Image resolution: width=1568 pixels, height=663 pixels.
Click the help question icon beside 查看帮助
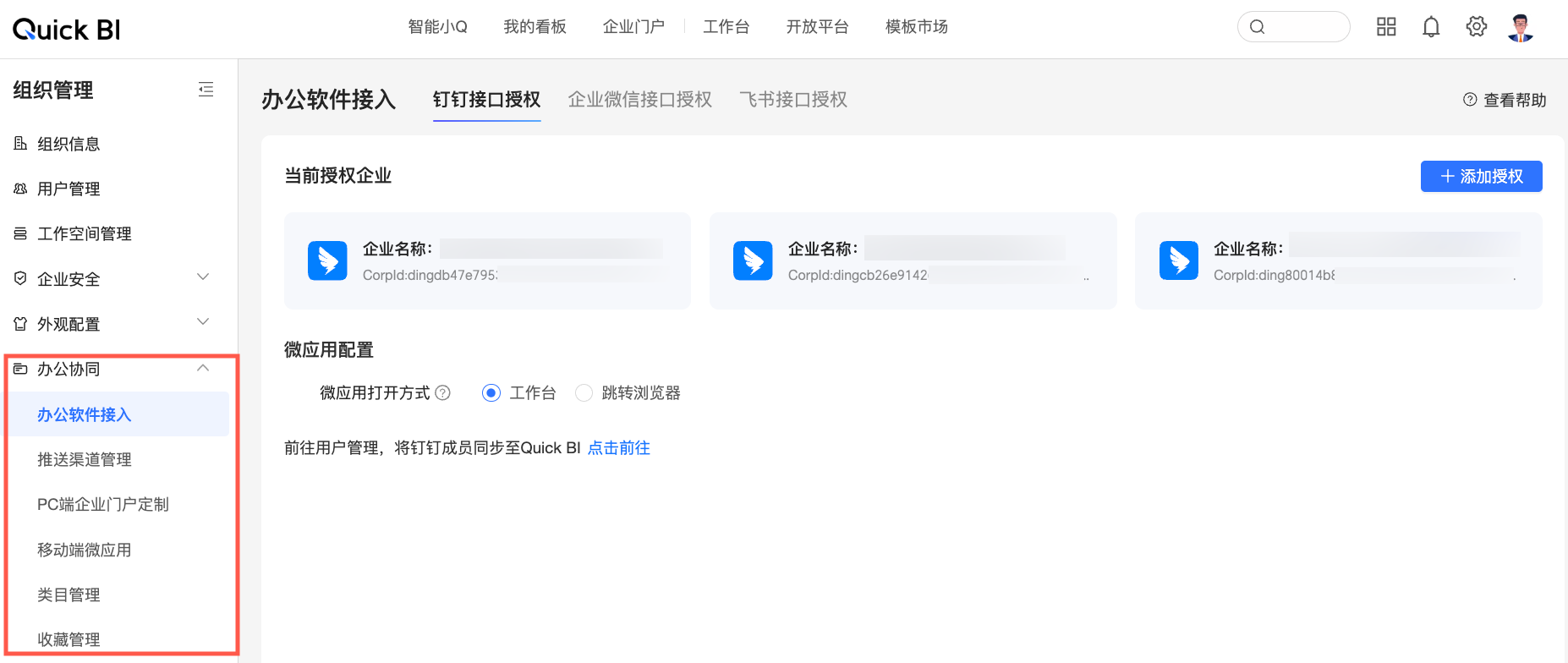[1470, 100]
